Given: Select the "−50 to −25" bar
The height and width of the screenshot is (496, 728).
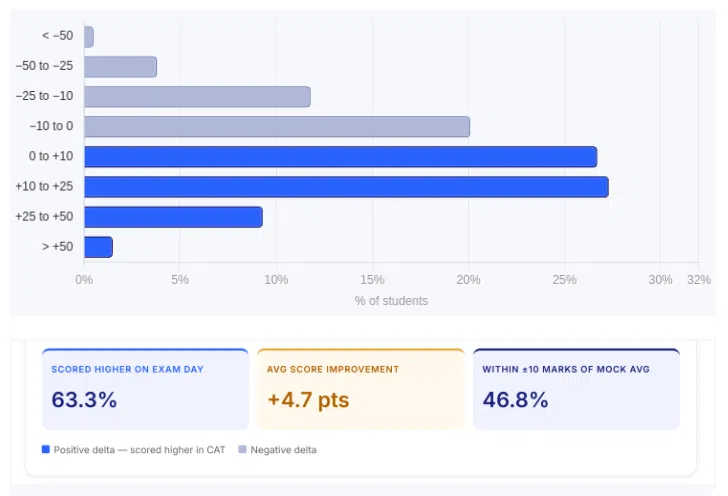Looking at the screenshot, I should pos(120,67).
